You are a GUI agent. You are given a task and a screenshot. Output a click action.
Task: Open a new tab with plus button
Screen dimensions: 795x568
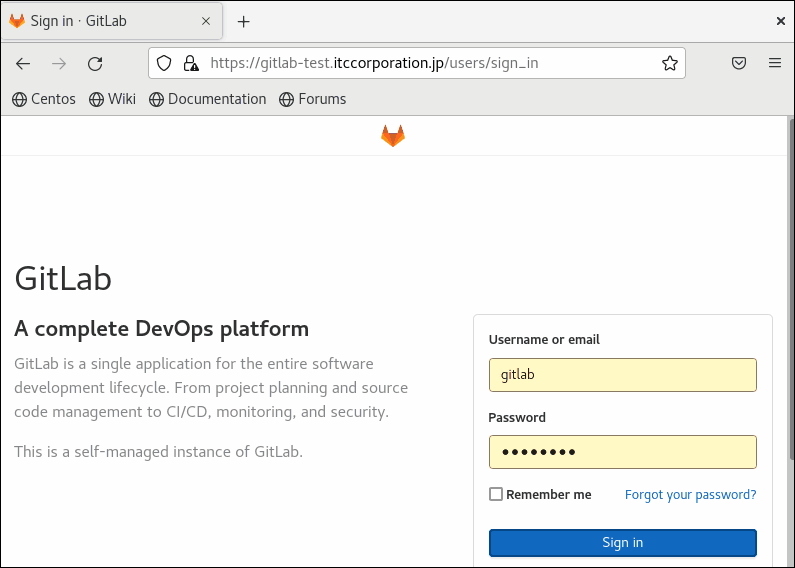coord(244,21)
